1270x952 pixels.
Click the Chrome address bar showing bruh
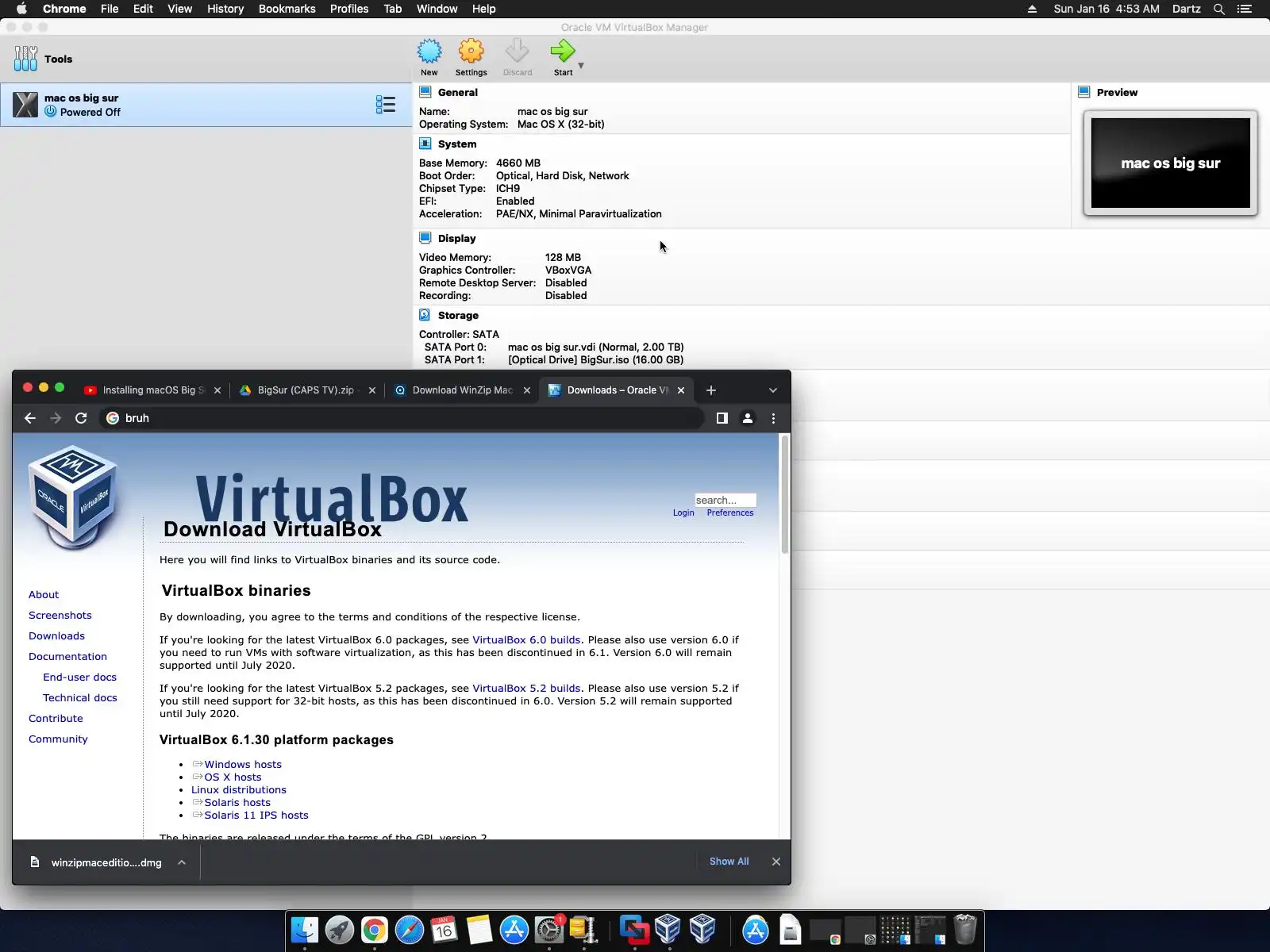[x=402, y=418]
